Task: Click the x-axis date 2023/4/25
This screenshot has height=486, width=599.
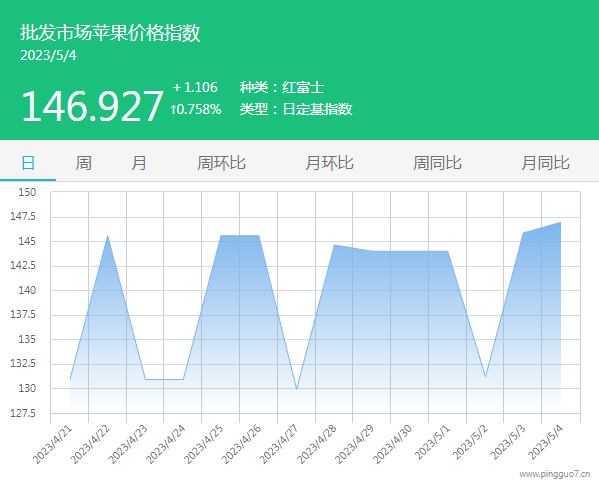Action: (x=204, y=444)
